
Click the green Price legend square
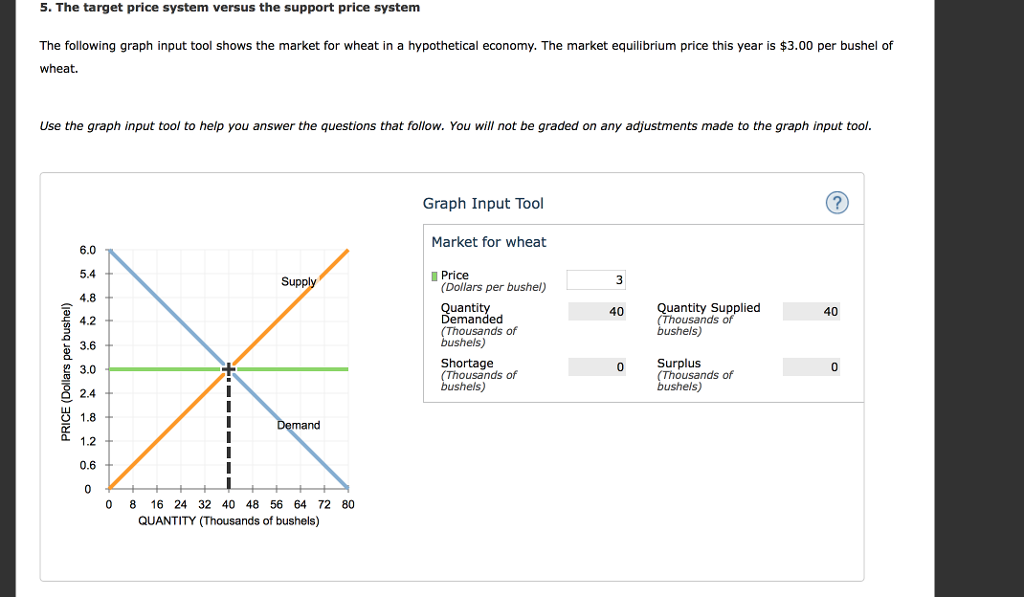click(x=433, y=274)
